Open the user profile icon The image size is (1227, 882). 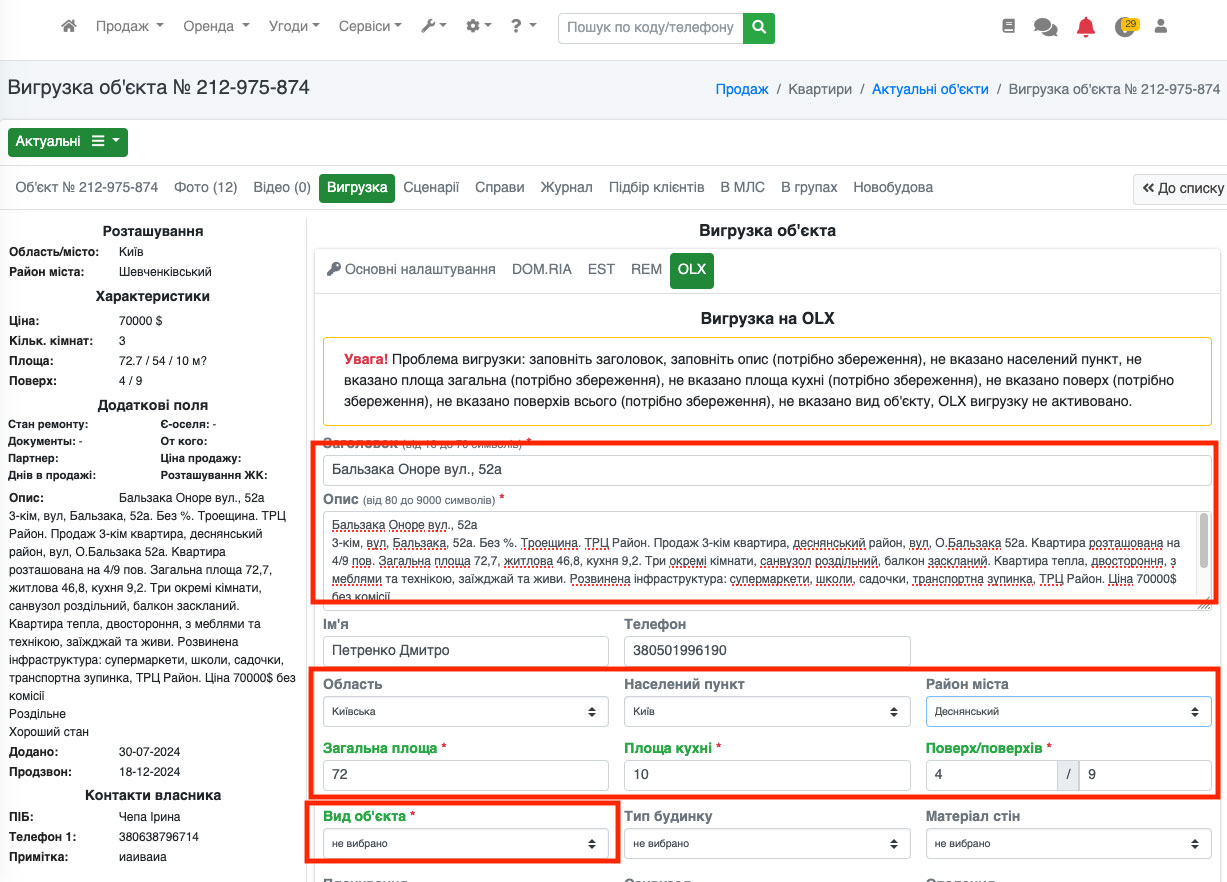tap(1161, 27)
